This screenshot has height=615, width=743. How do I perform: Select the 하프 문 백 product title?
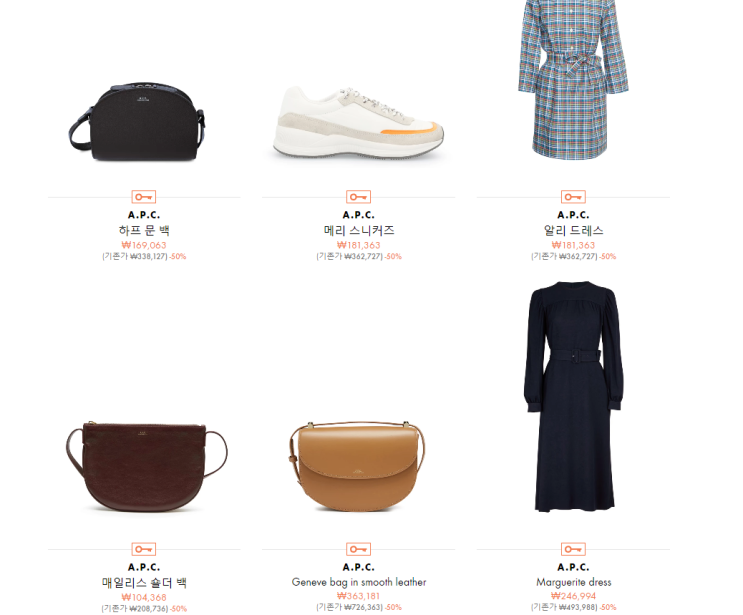pos(144,231)
